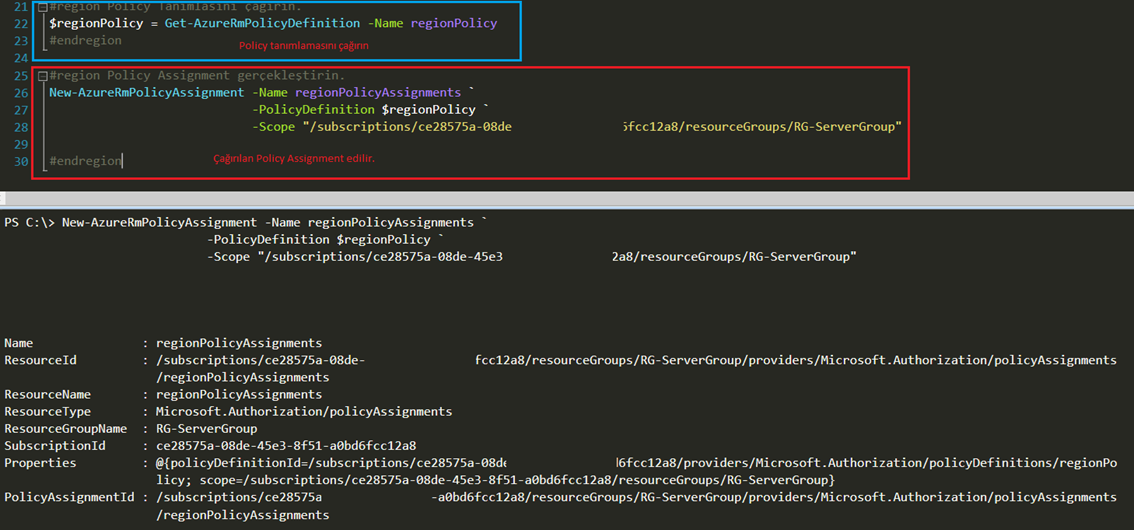Image resolution: width=1134 pixels, height=530 pixels.
Task: Click the 'SubscriptionId' output label
Action: coord(55,447)
